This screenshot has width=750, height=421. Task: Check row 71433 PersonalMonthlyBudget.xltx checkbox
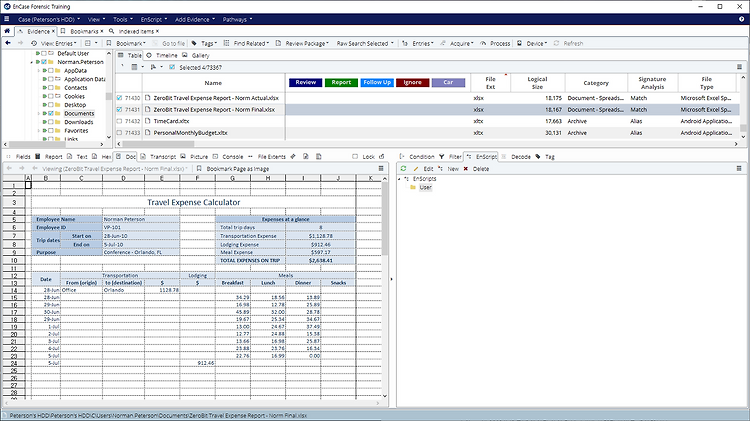click(x=120, y=133)
